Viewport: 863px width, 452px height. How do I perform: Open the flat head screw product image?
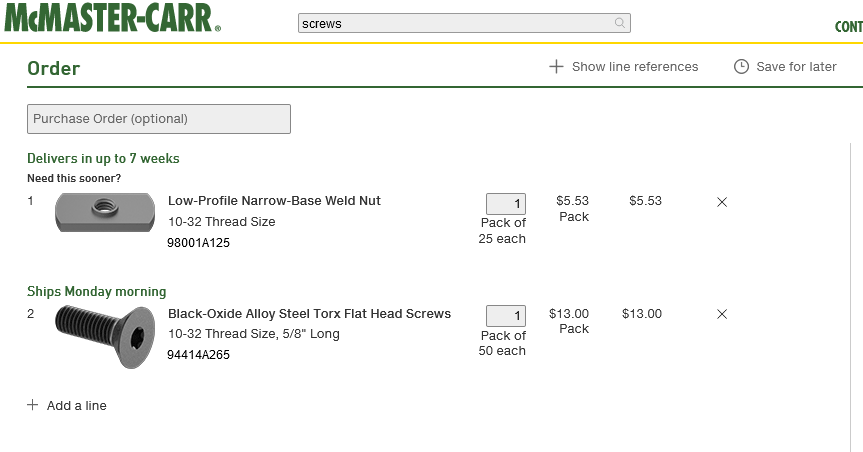105,336
